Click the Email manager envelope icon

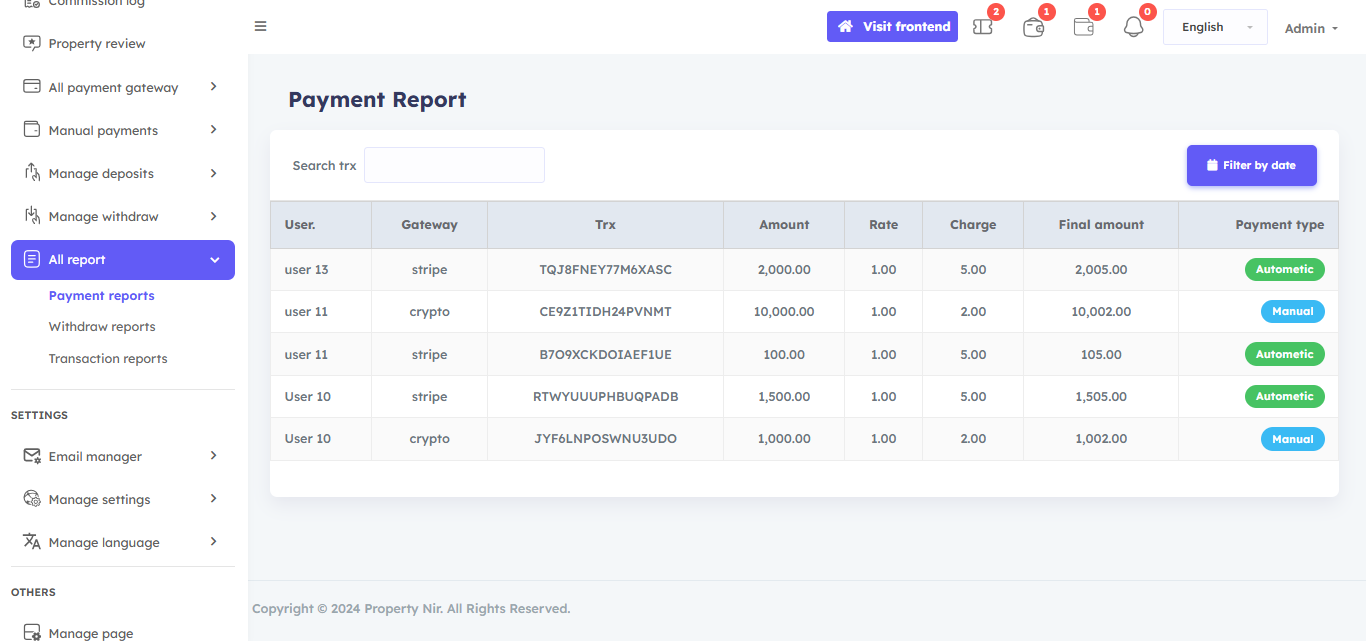[x=32, y=456]
